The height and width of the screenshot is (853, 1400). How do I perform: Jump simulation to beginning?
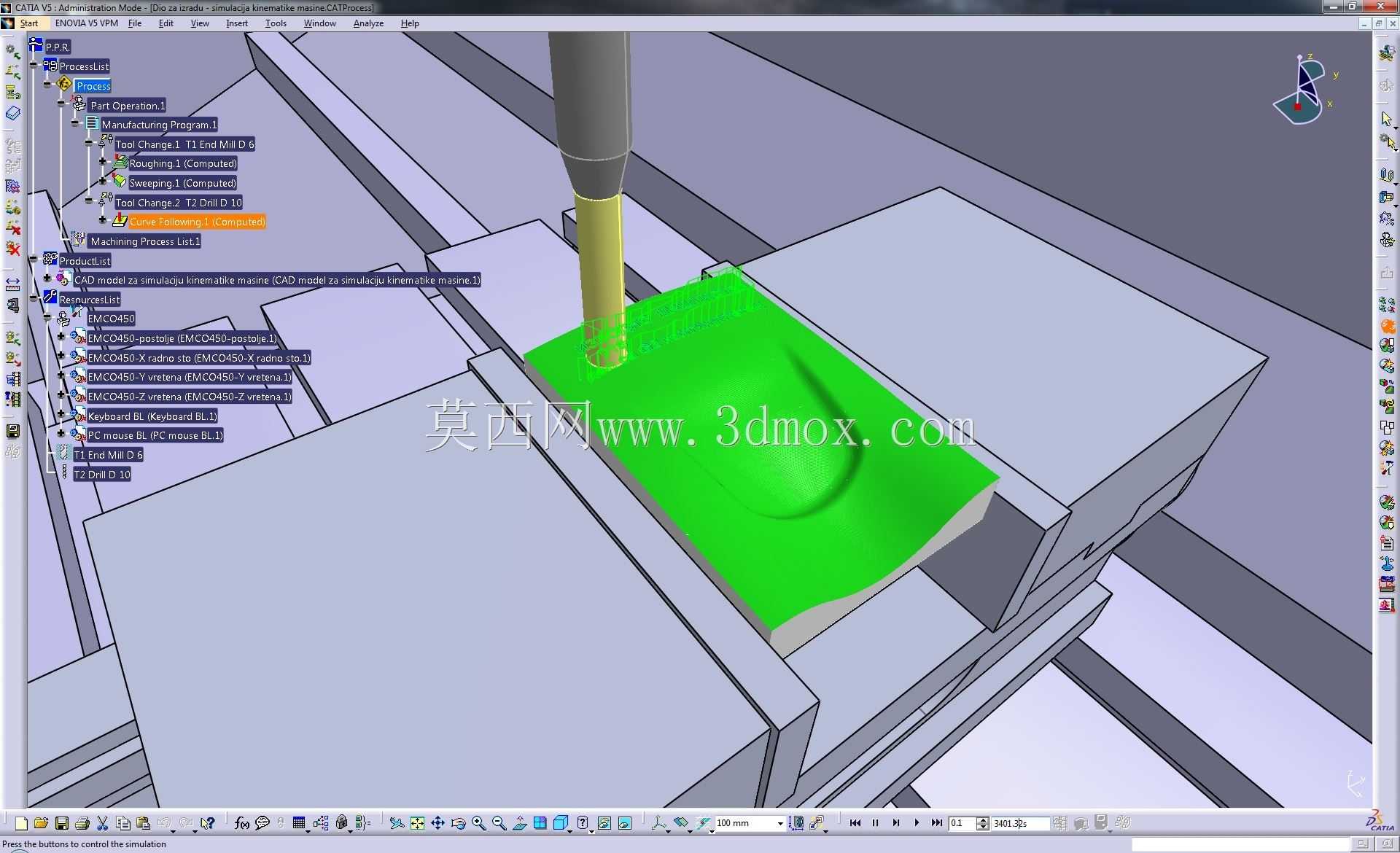tap(855, 823)
